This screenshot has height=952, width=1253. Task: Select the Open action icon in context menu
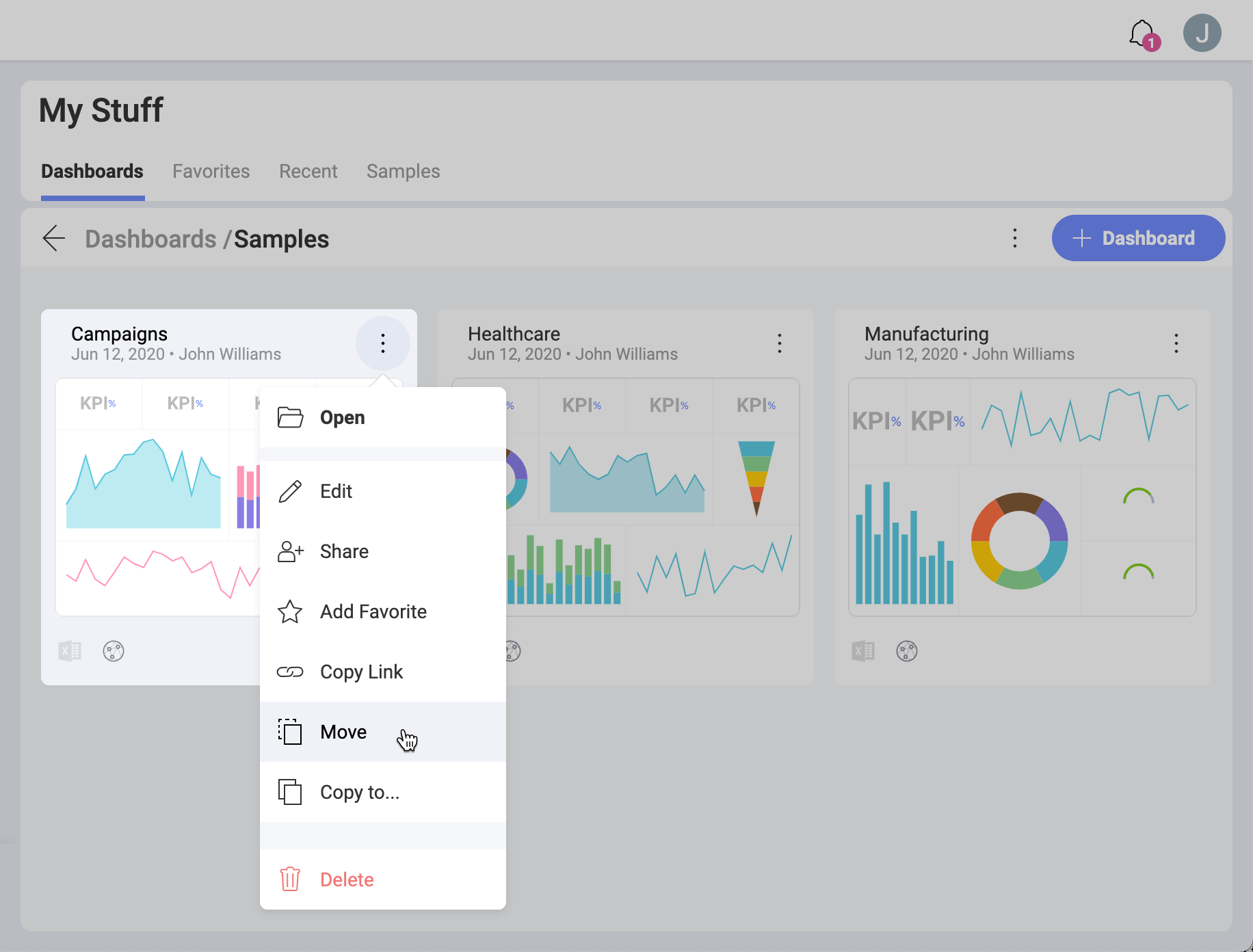click(290, 417)
